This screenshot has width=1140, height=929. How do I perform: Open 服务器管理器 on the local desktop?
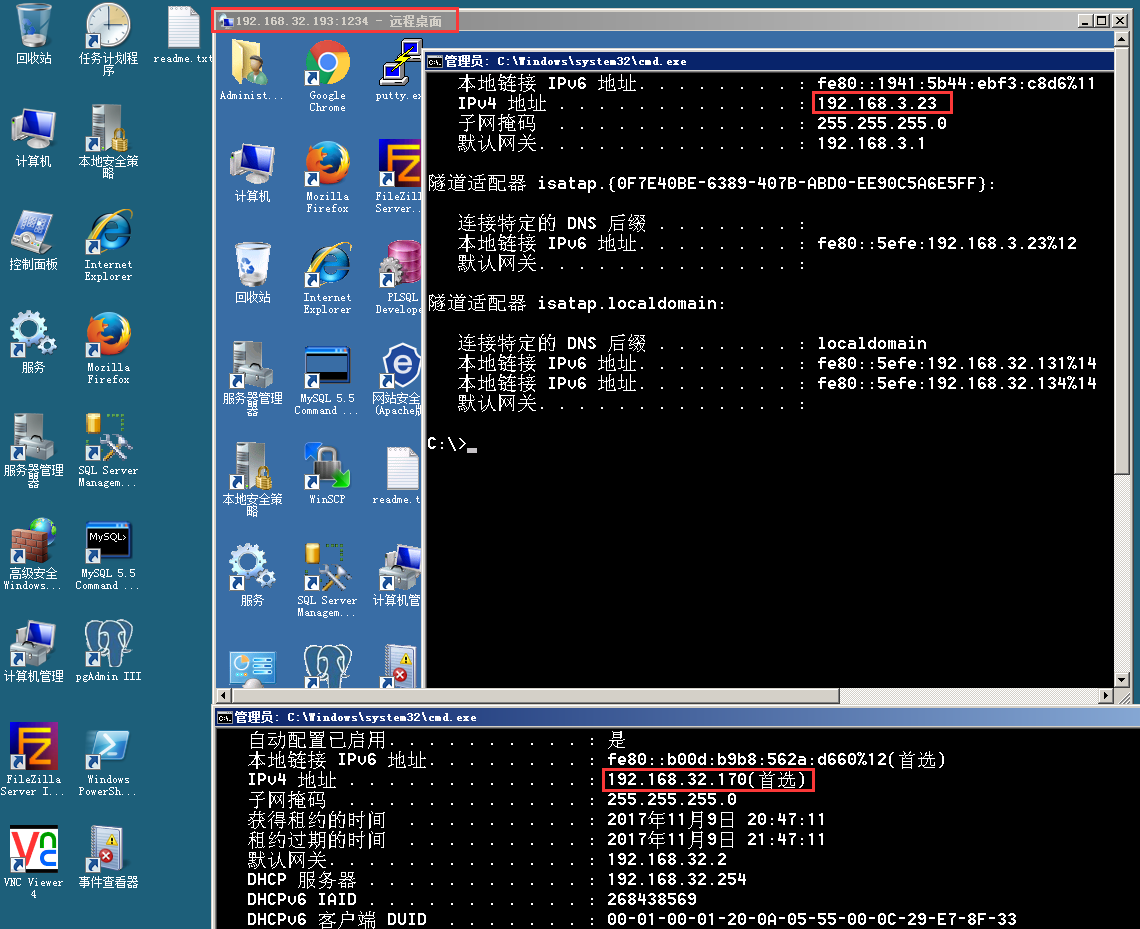[x=33, y=451]
